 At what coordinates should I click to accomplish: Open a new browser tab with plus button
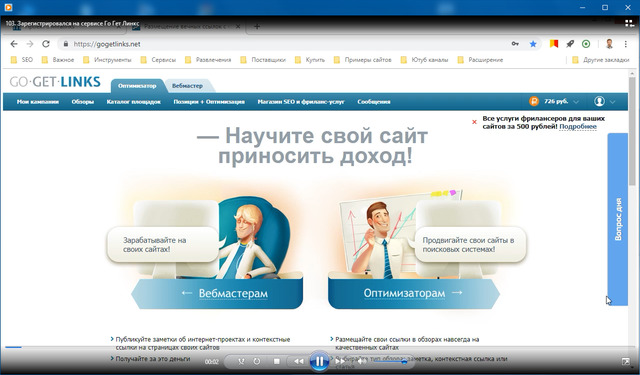coord(257,27)
